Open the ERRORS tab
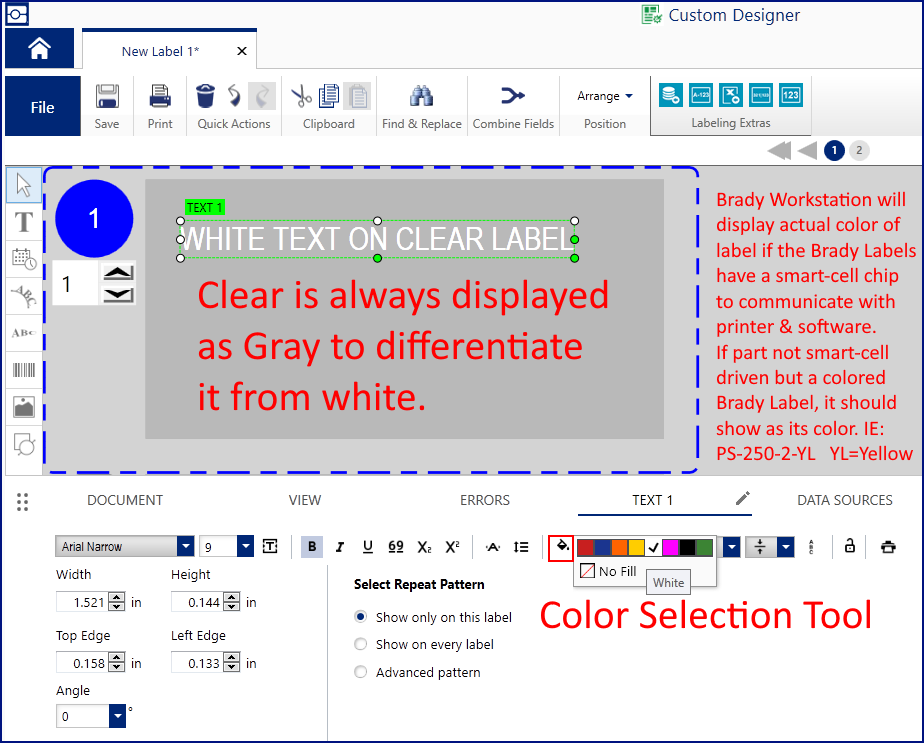This screenshot has height=743, width=924. (484, 500)
